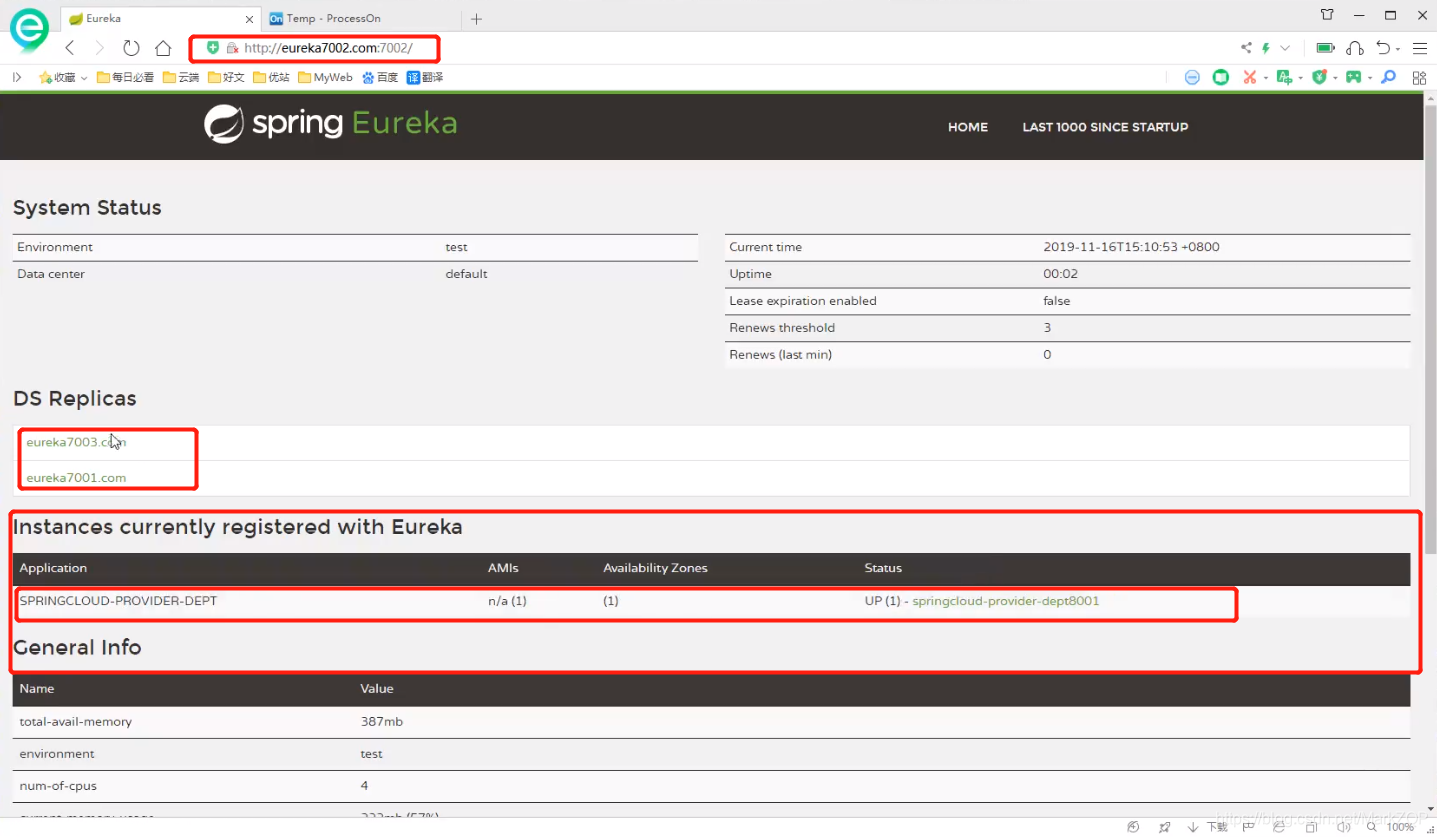Open the hamburger main menu

pos(1420,48)
